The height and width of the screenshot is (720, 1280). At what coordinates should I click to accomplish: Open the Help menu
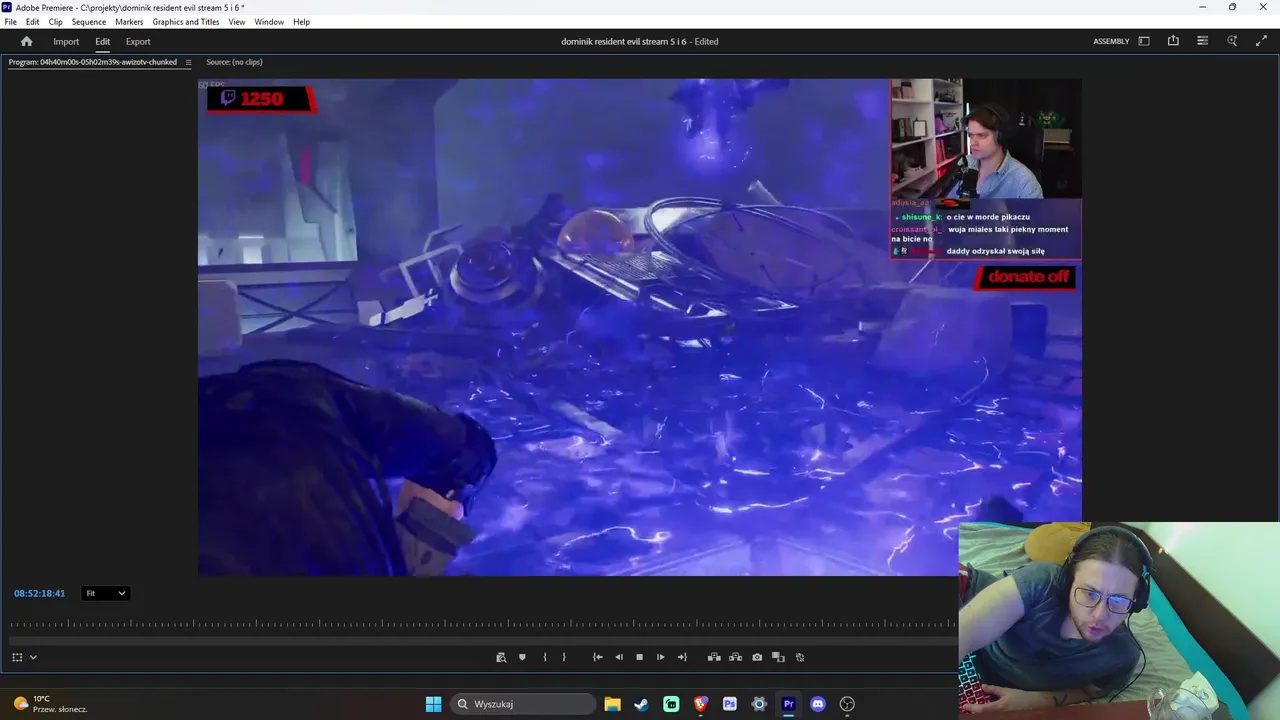(x=301, y=22)
